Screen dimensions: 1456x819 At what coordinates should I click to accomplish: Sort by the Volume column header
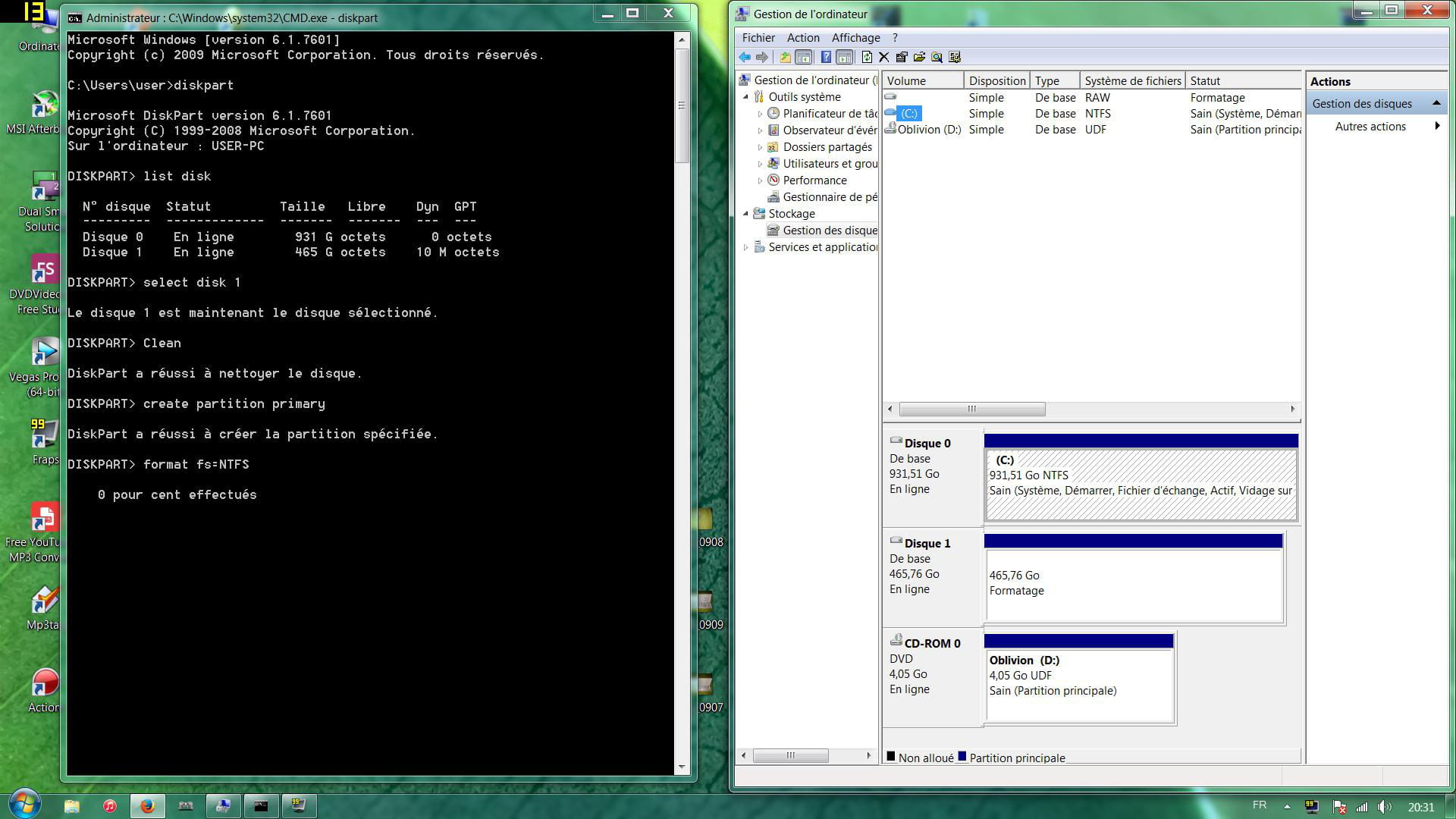[x=923, y=80]
